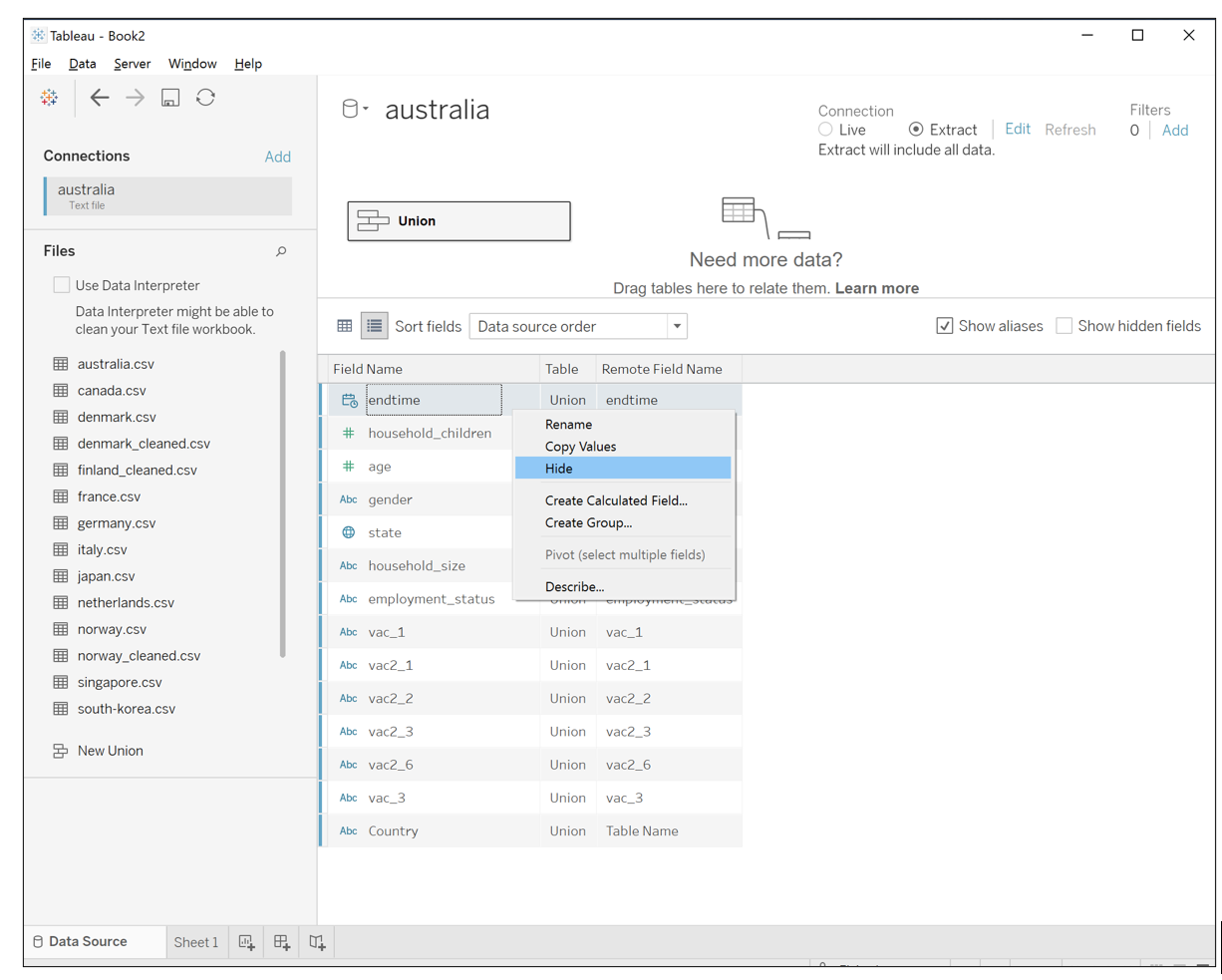Viewport: 1222px width, 980px height.
Task: Click the new dashboard icon
Action: (x=282, y=942)
